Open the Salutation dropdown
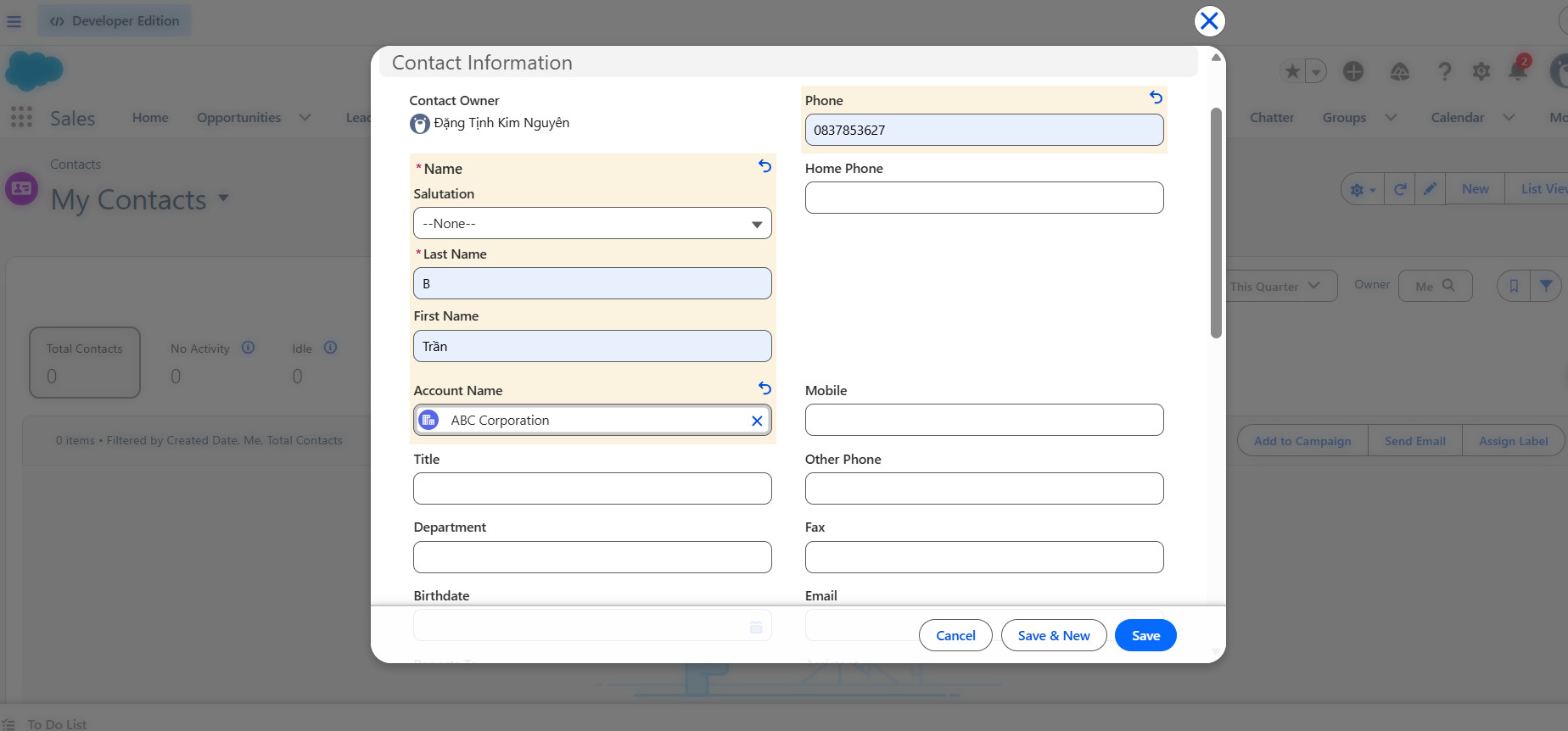Image resolution: width=1568 pixels, height=731 pixels. tap(592, 224)
